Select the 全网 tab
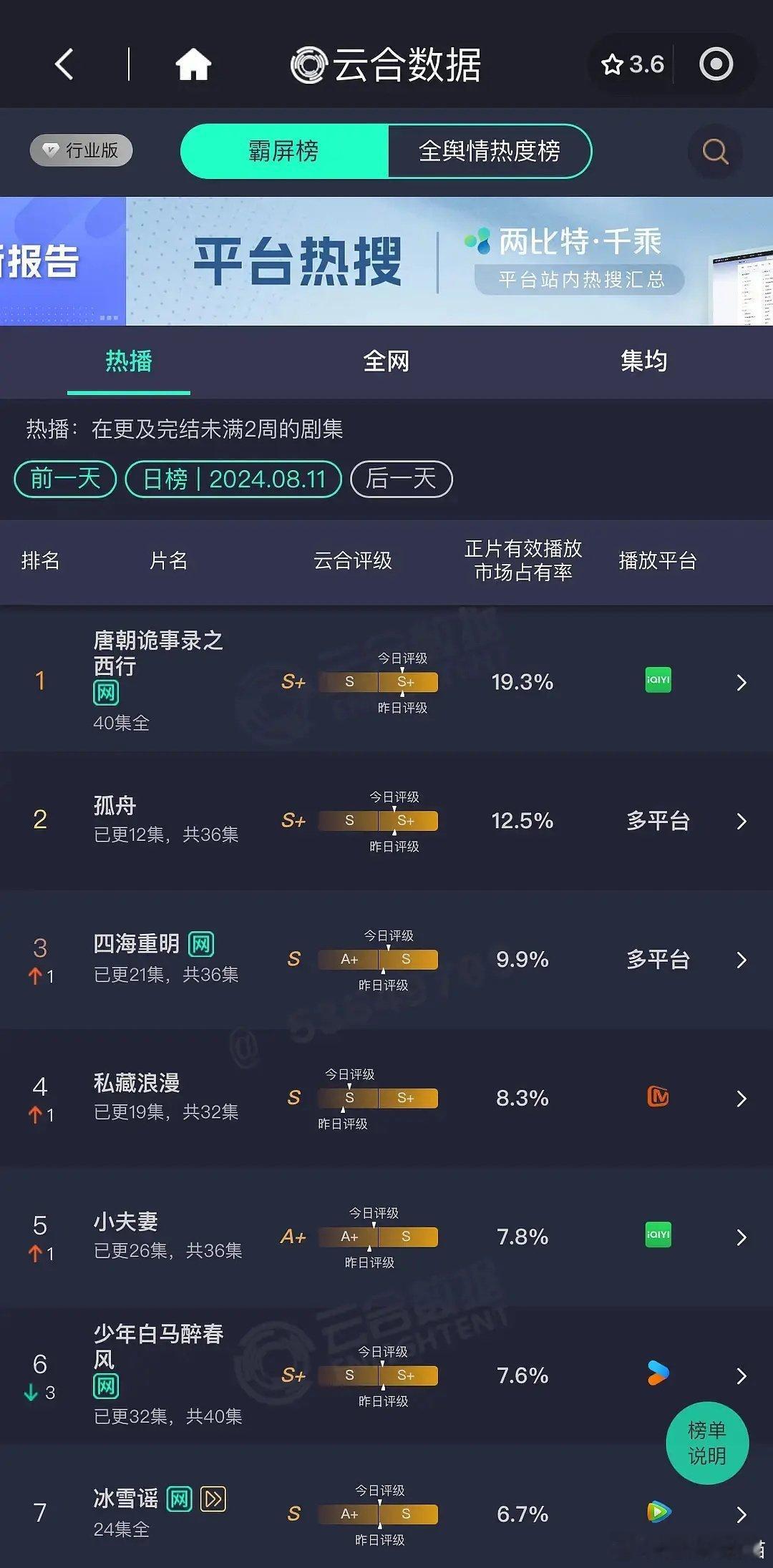773x1568 pixels. [386, 361]
